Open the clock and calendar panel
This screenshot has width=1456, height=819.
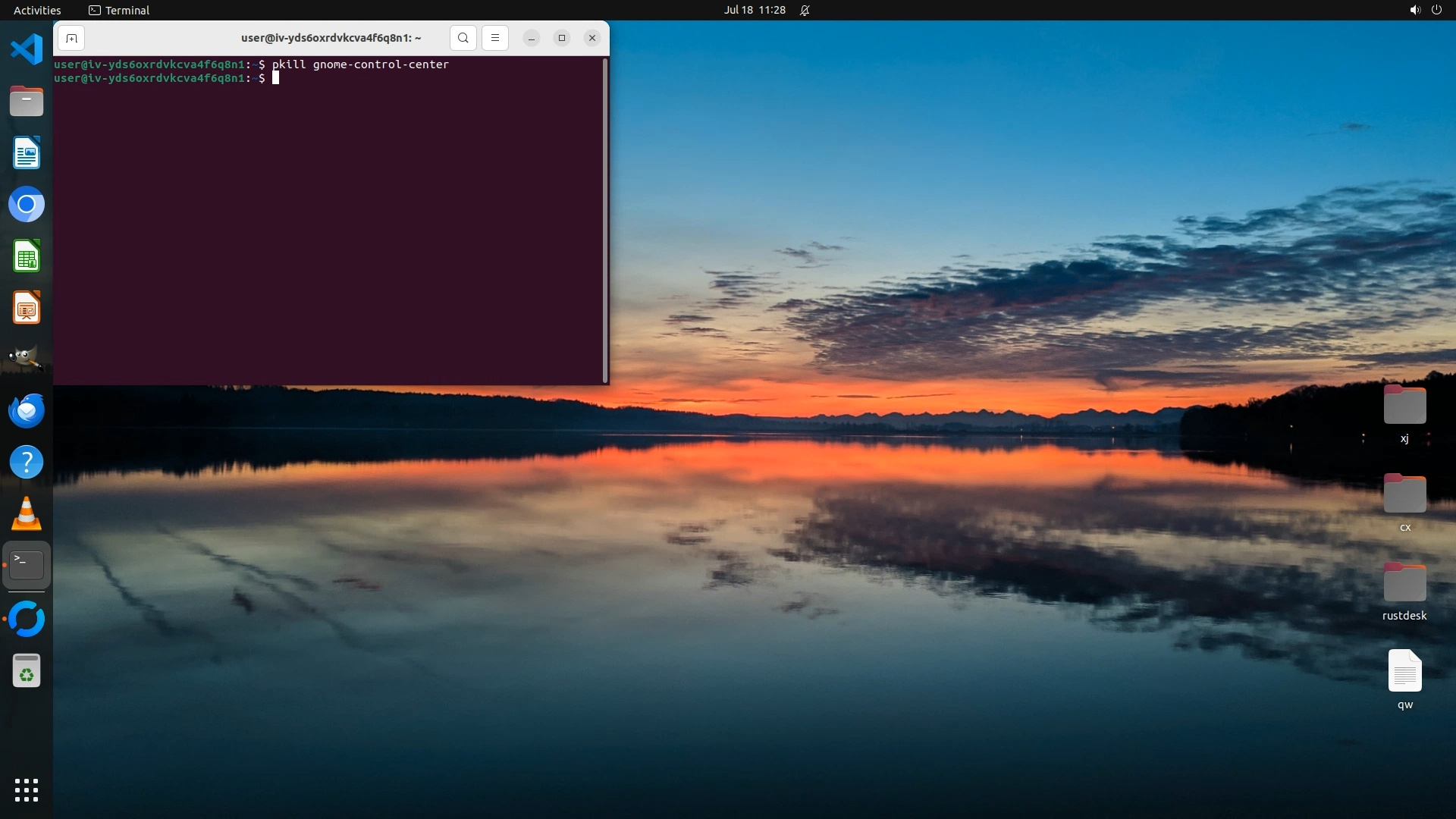point(754,10)
